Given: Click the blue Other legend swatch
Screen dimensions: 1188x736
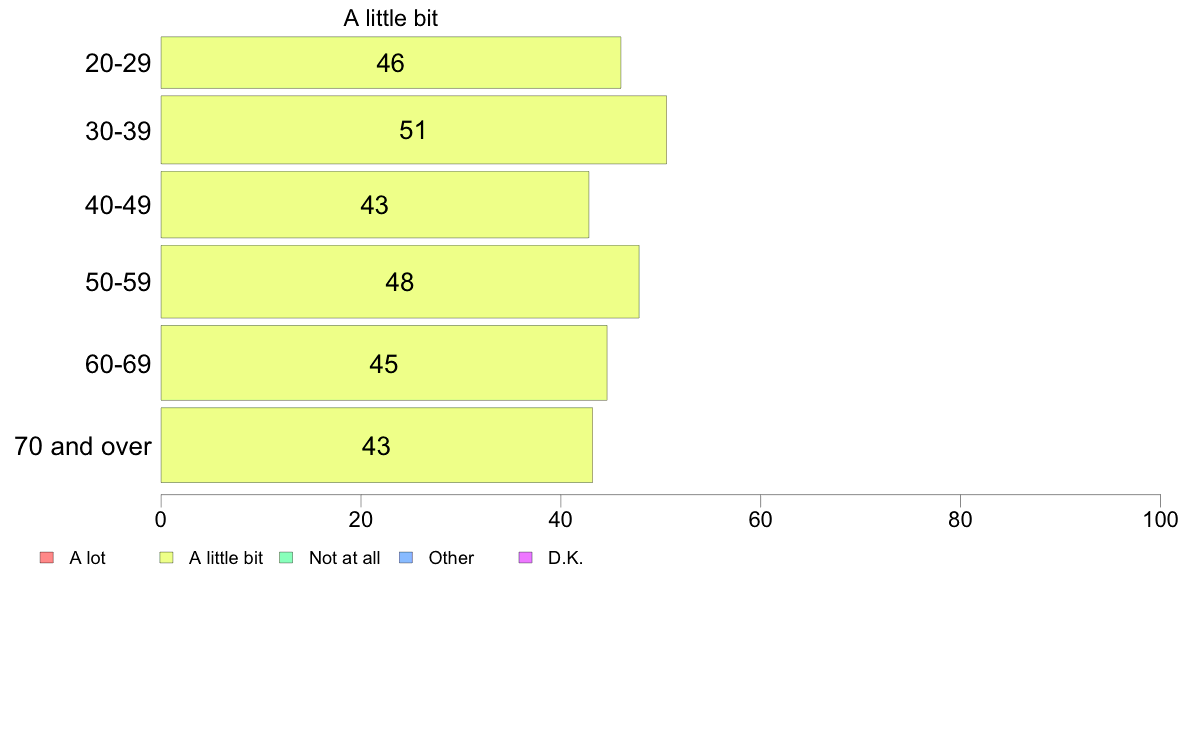Looking at the screenshot, I should tap(406, 558).
